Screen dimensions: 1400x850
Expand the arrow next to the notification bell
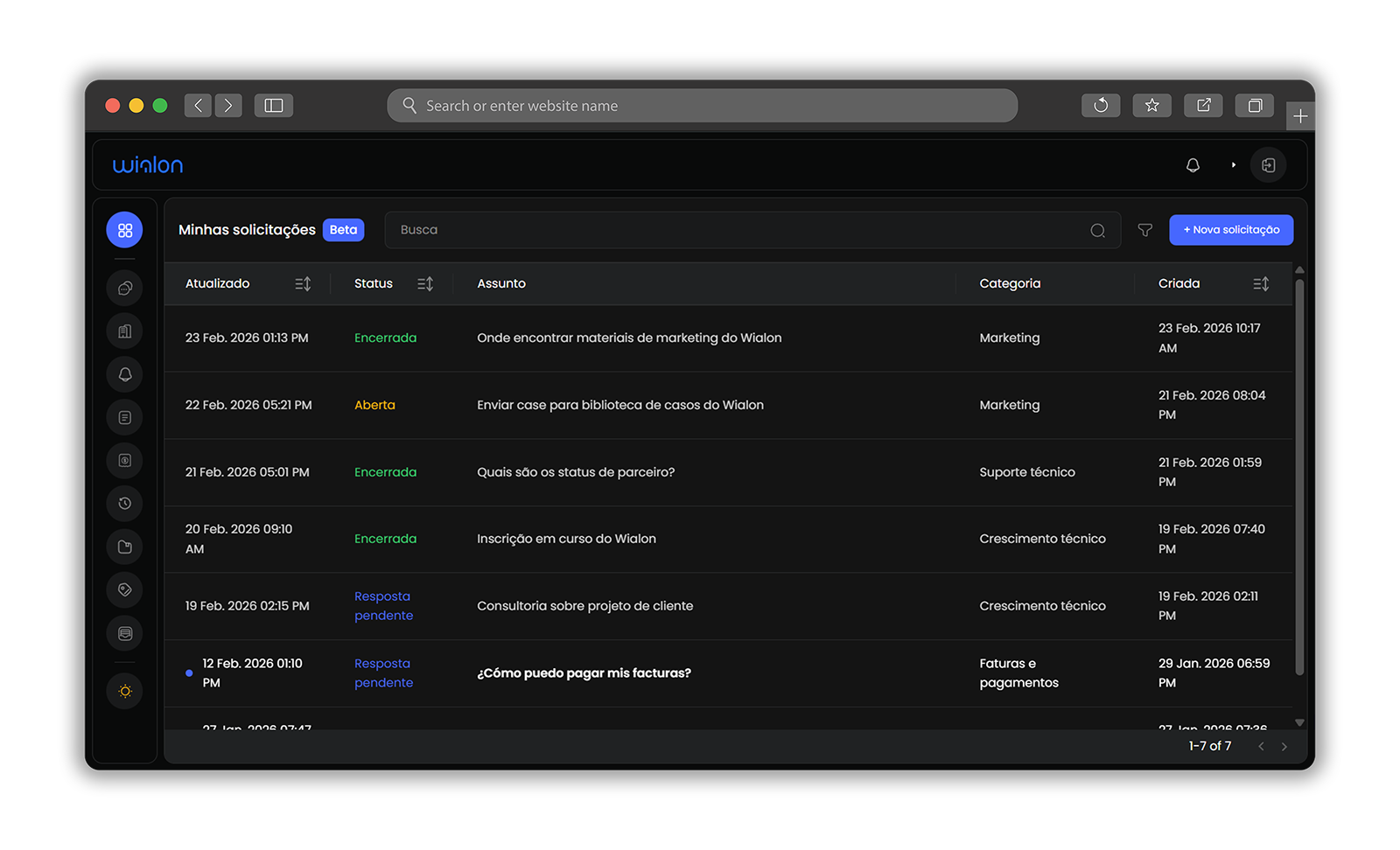(x=1234, y=164)
